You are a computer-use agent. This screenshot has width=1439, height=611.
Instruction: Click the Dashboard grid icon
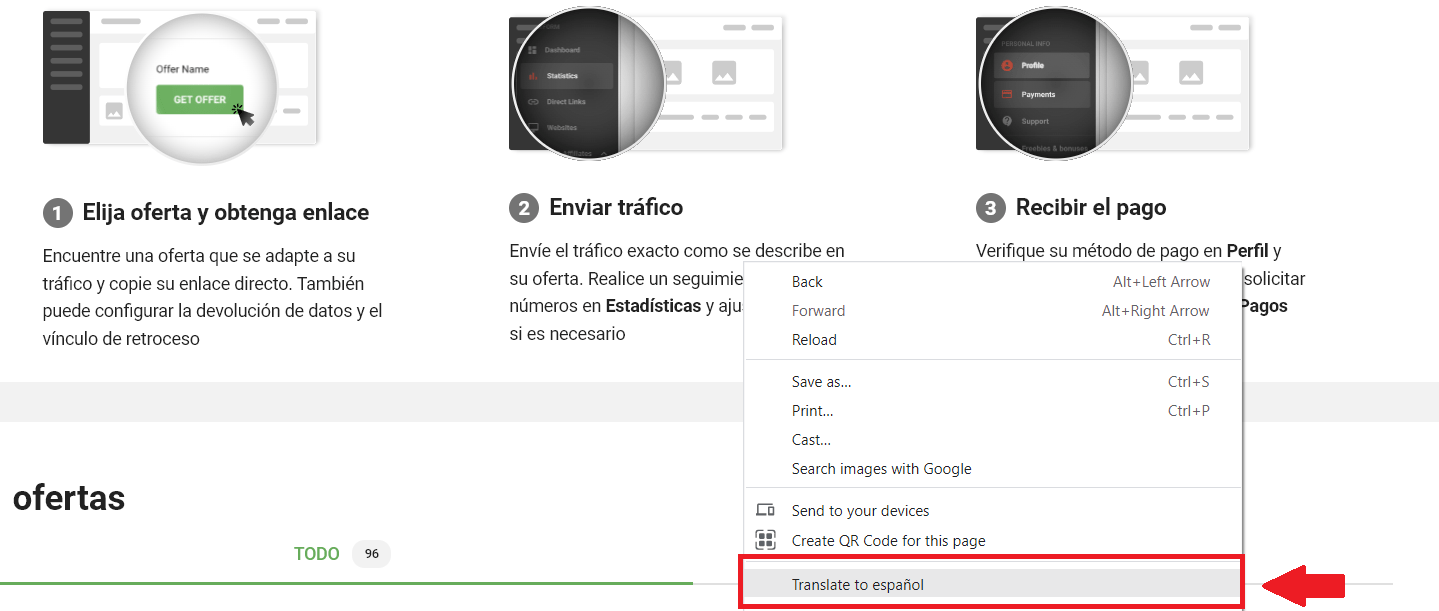click(x=532, y=49)
